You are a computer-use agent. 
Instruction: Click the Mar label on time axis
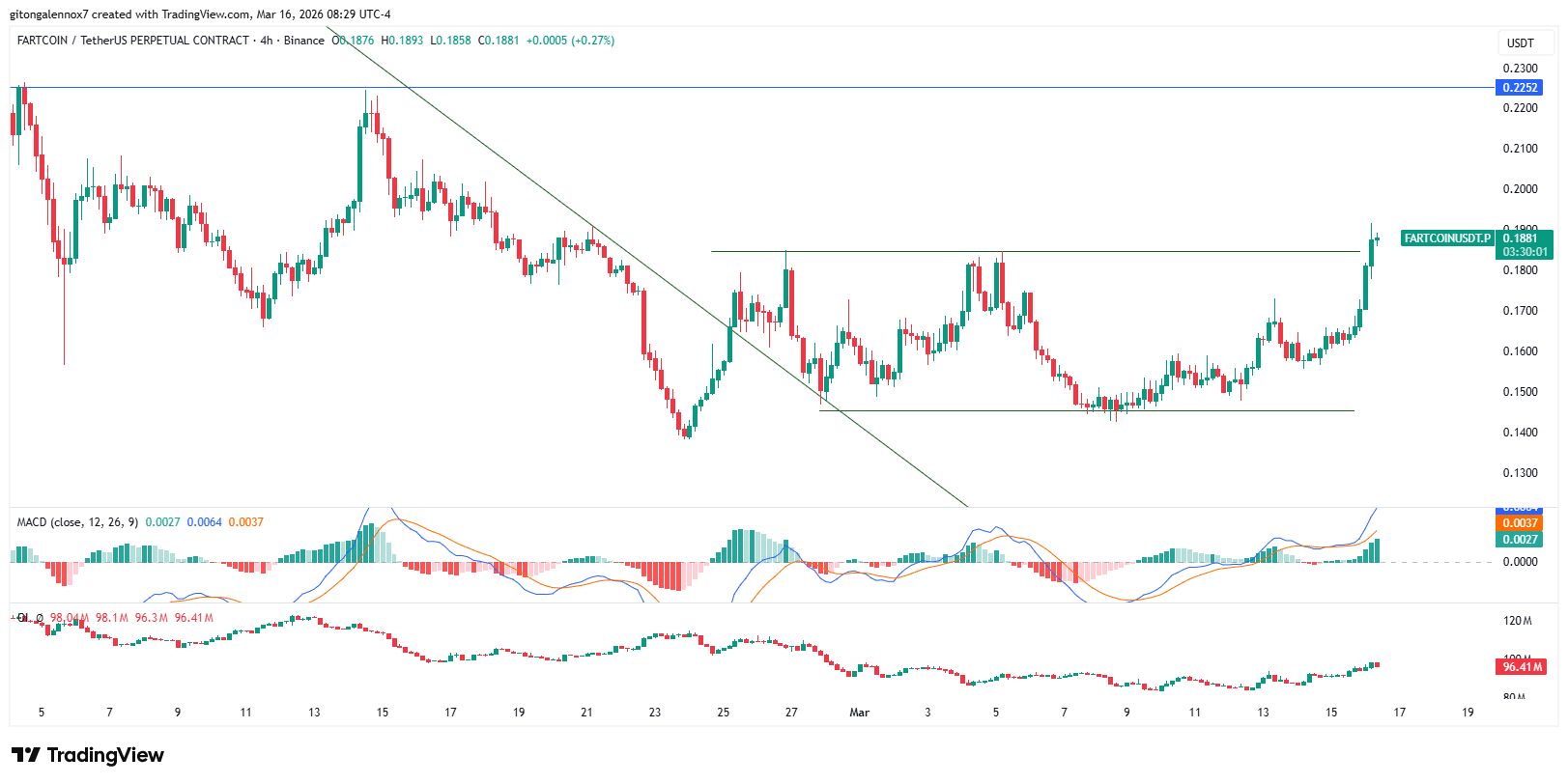coord(859,713)
